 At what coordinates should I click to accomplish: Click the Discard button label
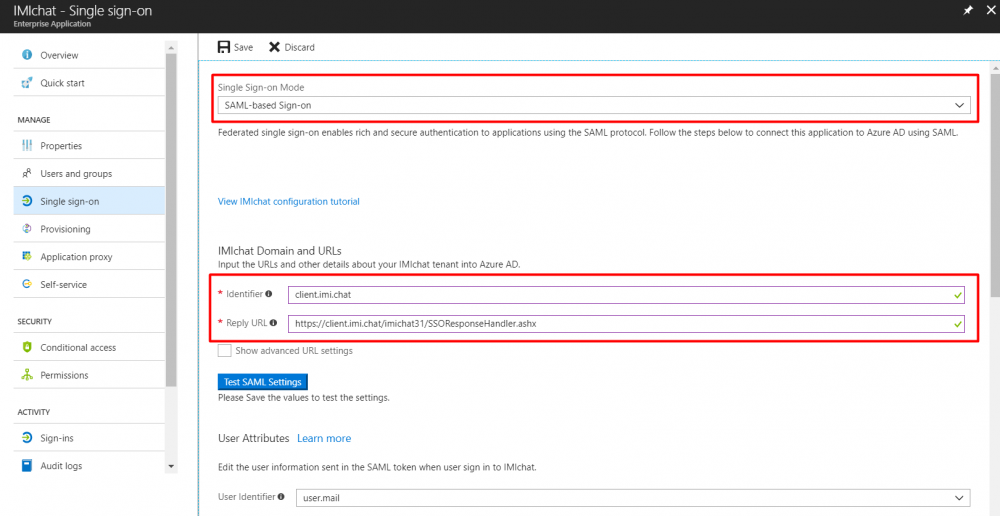click(300, 48)
